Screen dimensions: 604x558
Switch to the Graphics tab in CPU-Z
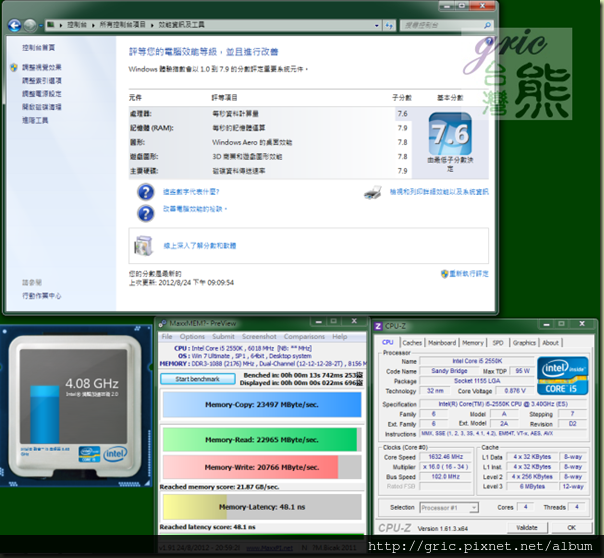(524, 343)
